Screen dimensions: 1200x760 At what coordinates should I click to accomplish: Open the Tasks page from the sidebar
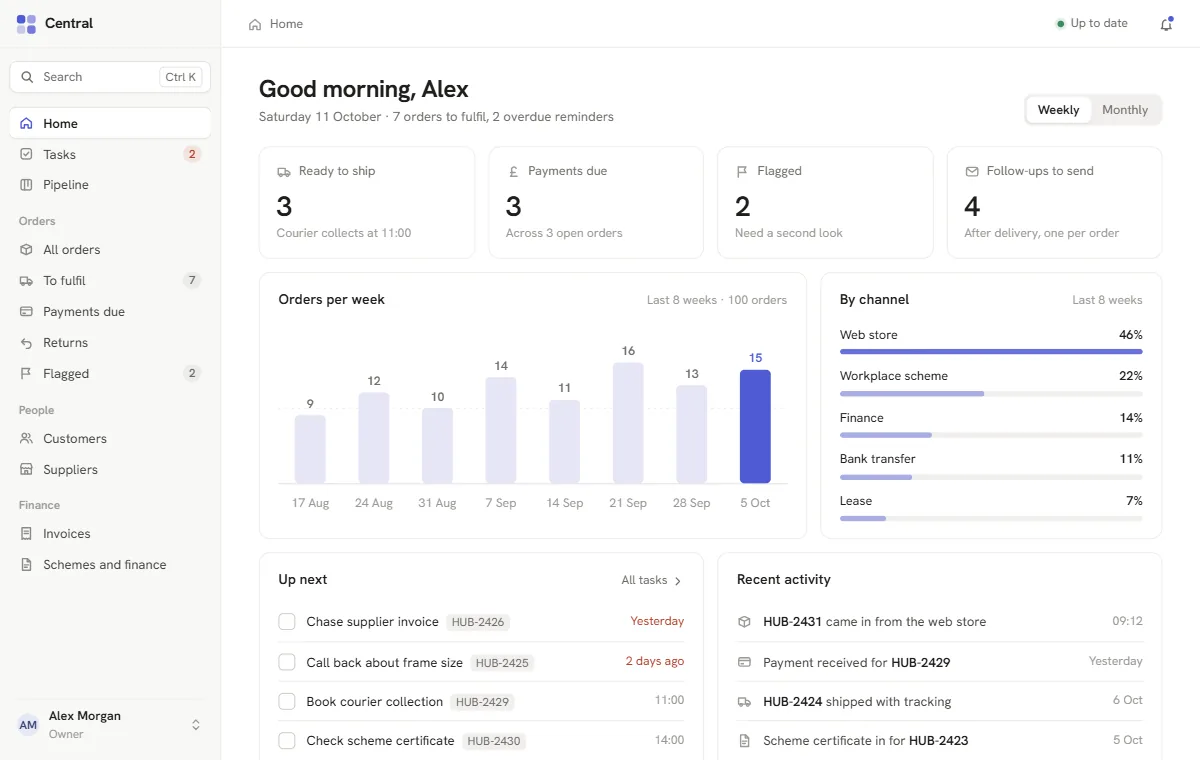click(110, 155)
